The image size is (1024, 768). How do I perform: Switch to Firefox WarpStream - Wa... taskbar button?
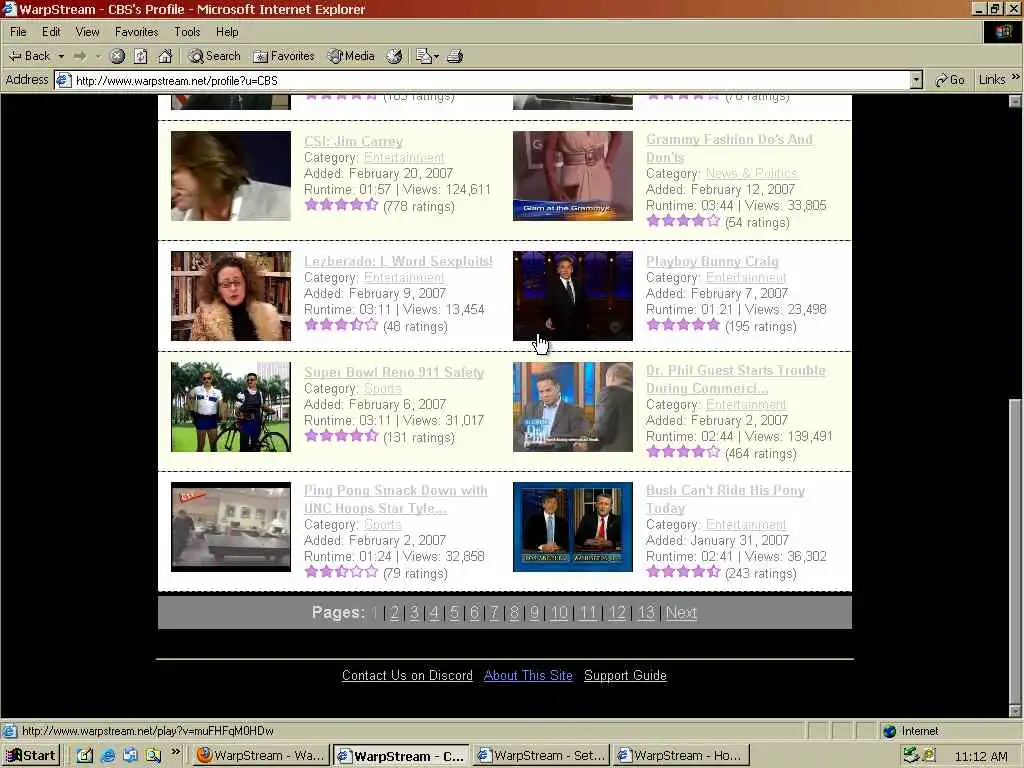click(x=261, y=756)
